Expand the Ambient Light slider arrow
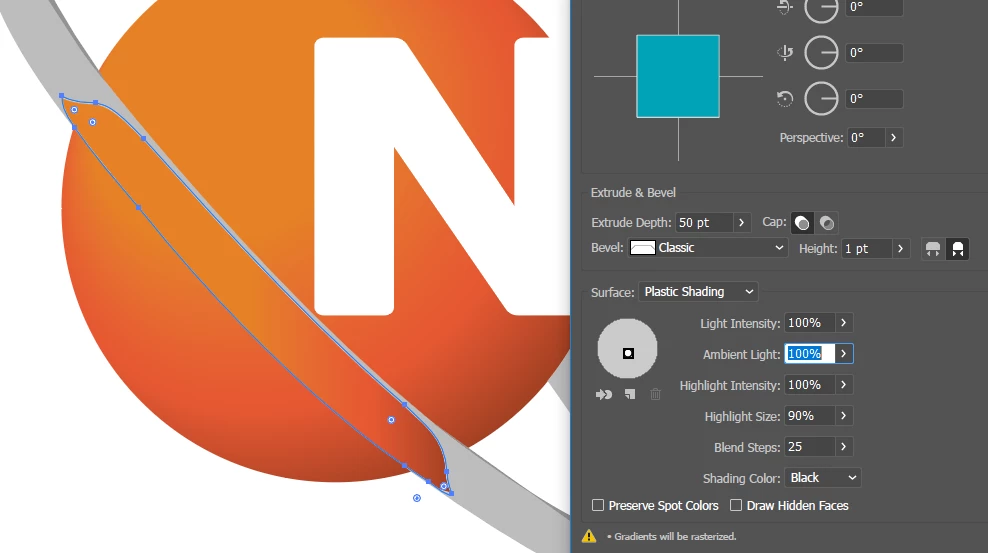The width and height of the screenshot is (988, 553). pos(844,353)
